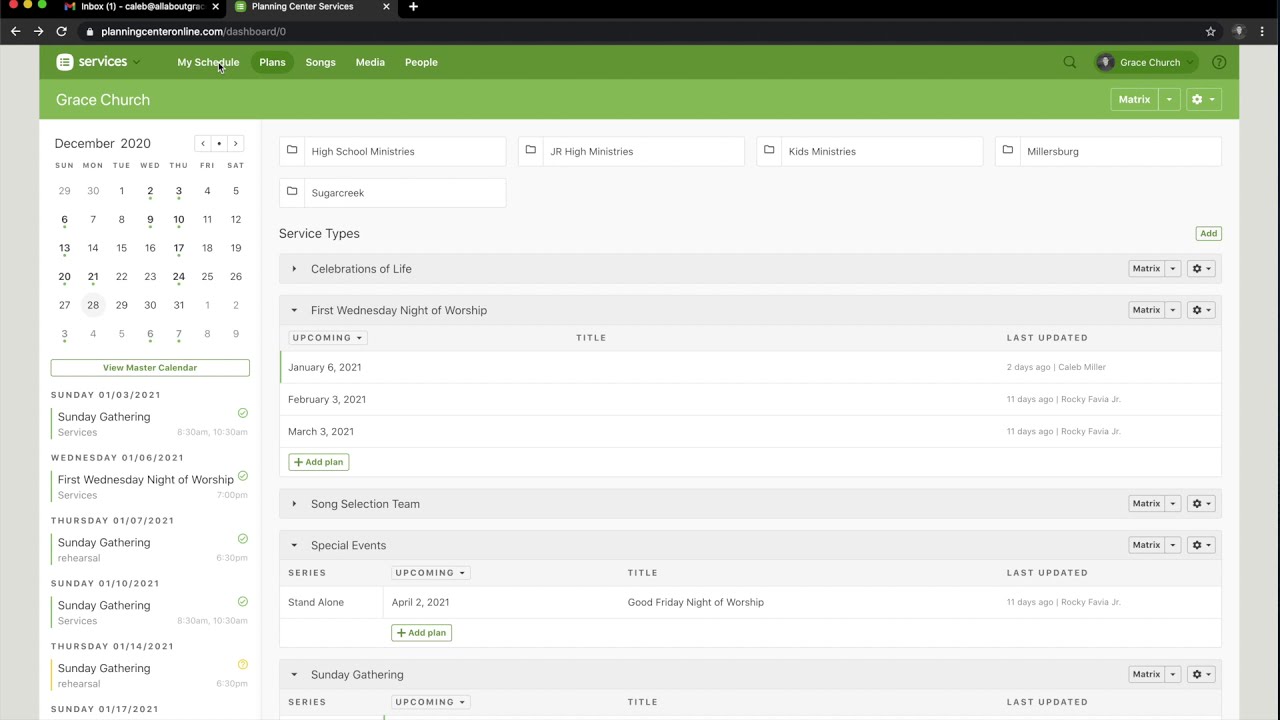
Task: Open the help question mark icon
Action: pos(1219,62)
